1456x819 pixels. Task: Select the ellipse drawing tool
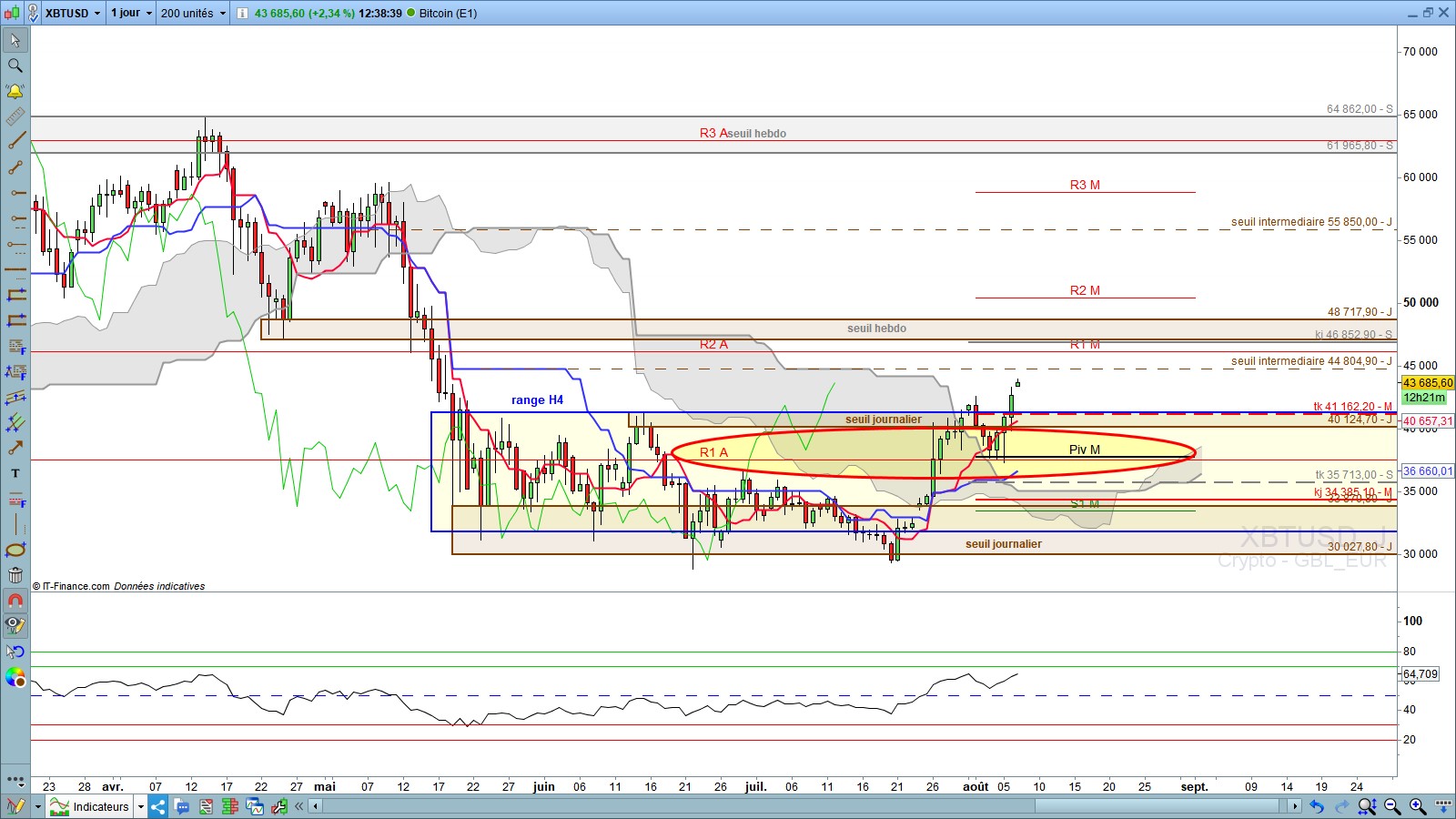pos(15,550)
